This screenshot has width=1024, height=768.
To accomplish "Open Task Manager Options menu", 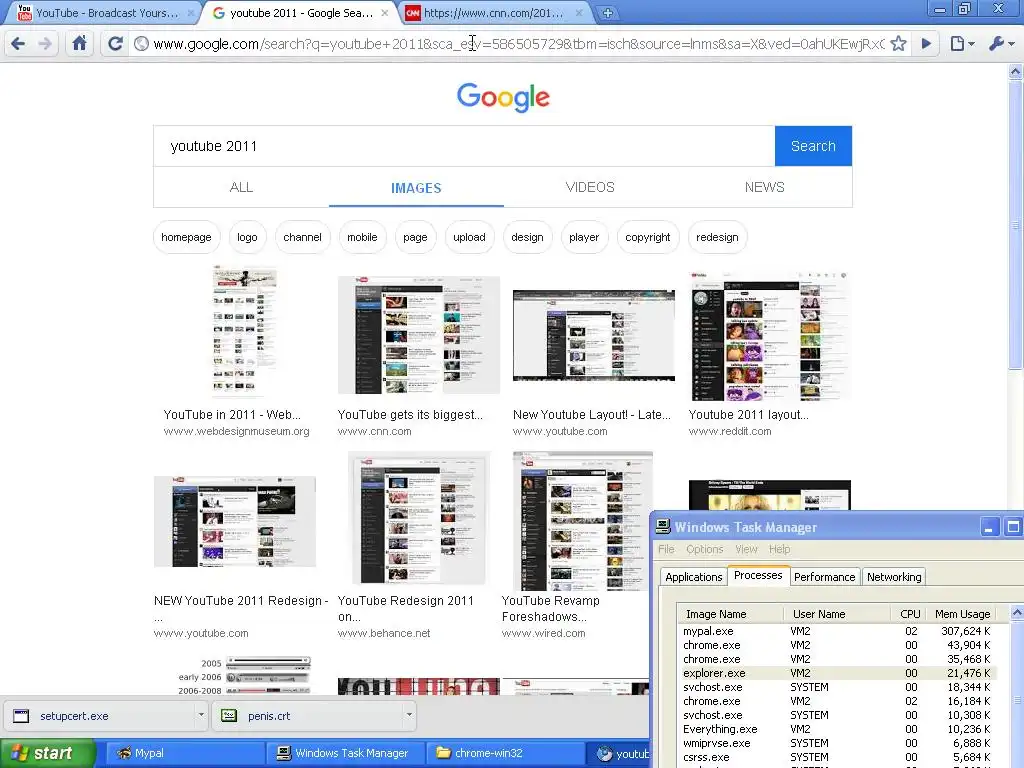I will click(x=705, y=549).
